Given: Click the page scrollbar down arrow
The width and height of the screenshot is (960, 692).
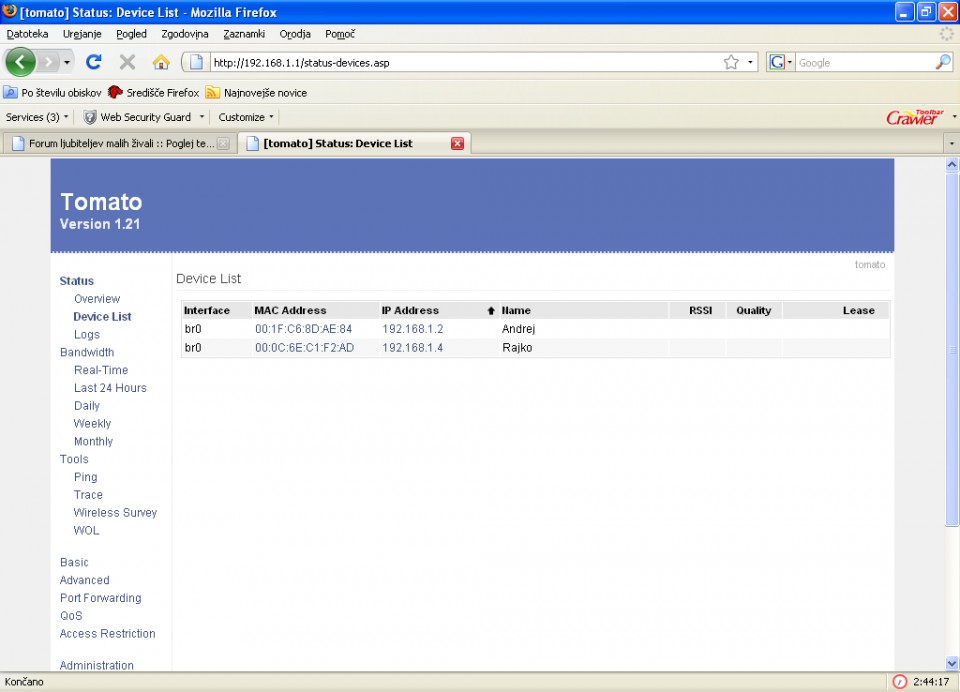Looking at the screenshot, I should coord(951,663).
